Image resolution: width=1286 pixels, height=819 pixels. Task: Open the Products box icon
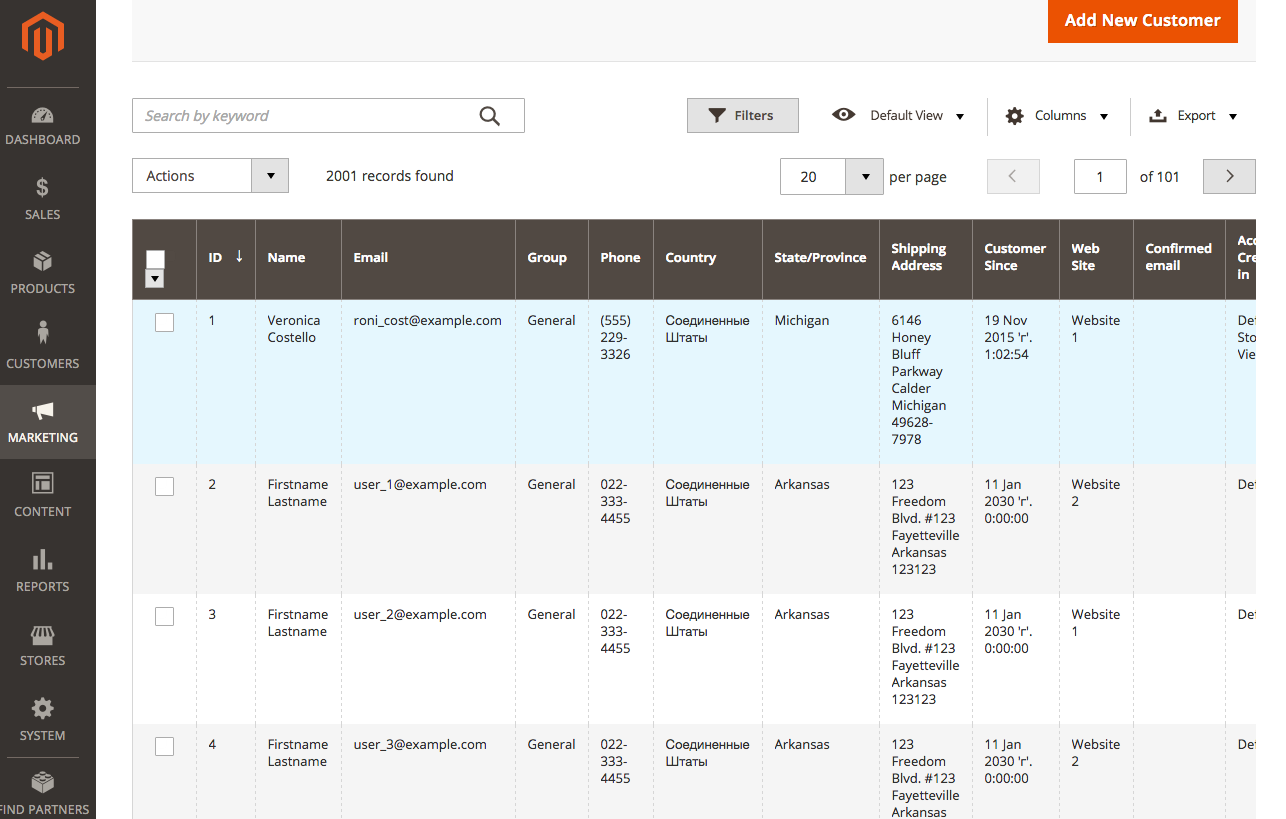point(42,262)
